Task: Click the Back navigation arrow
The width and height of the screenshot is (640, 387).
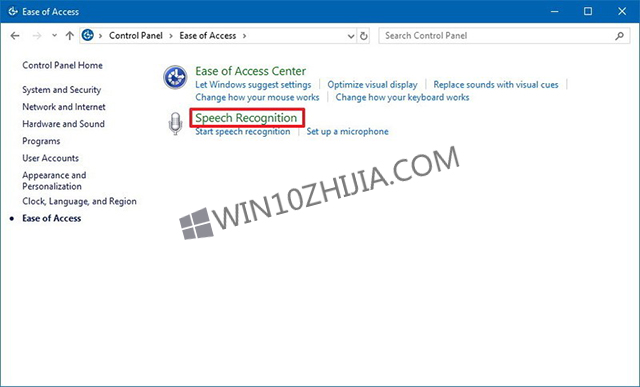Action: coord(15,36)
